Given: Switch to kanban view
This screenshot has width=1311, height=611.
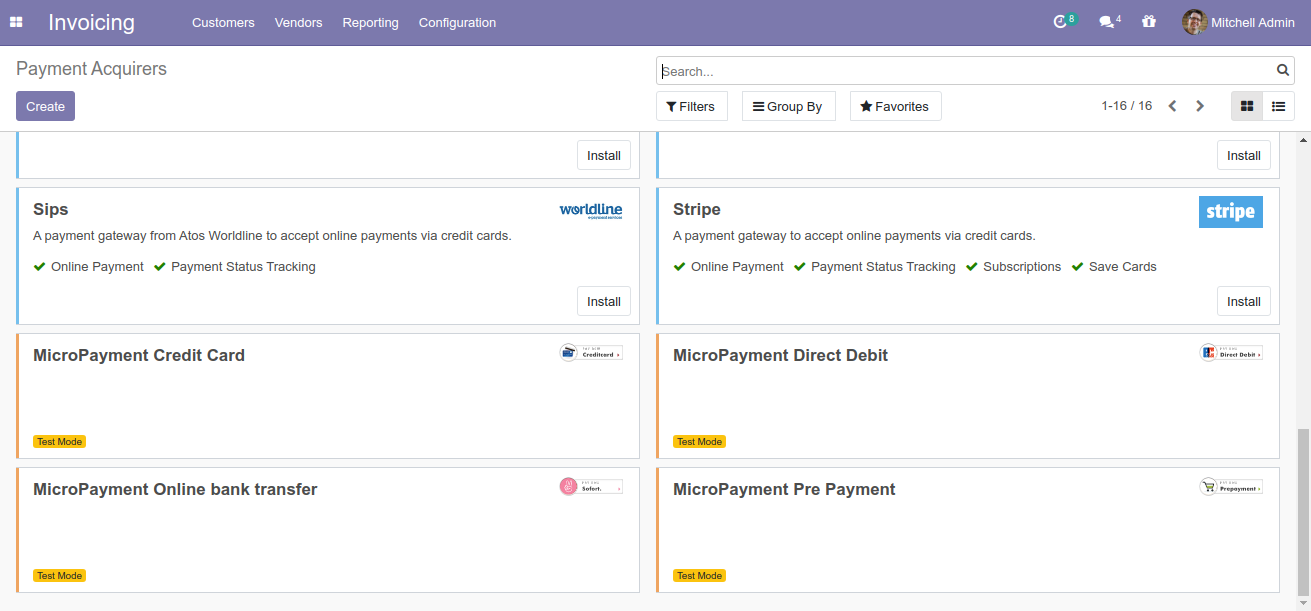Looking at the screenshot, I should coord(1247,106).
